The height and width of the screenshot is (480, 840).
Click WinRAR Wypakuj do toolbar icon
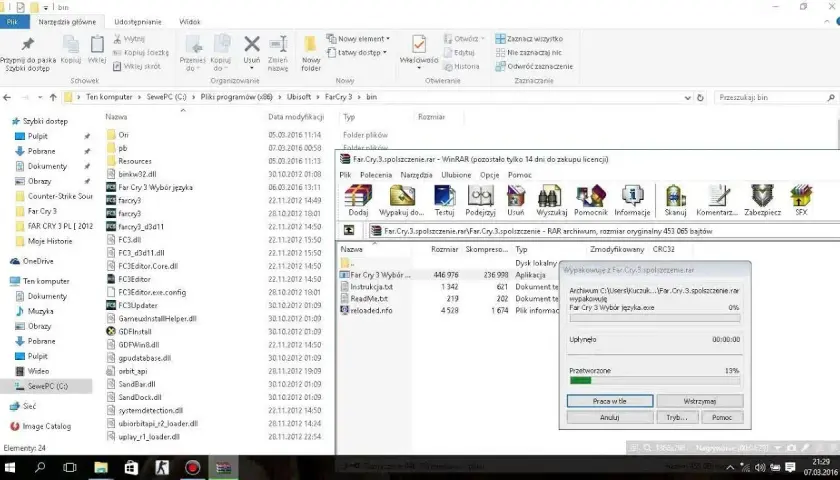[402, 196]
